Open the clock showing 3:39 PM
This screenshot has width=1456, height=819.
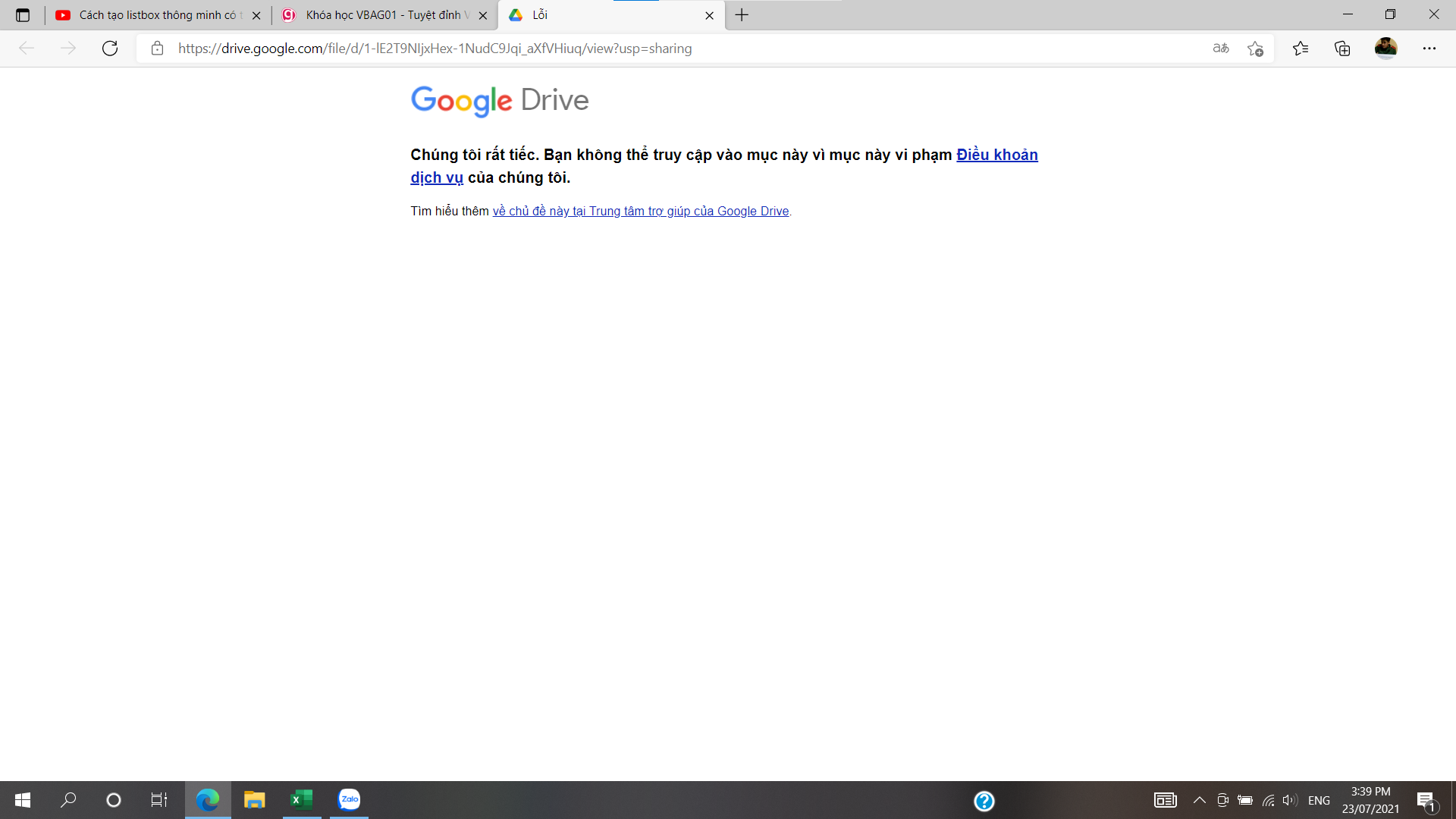coord(1370,800)
